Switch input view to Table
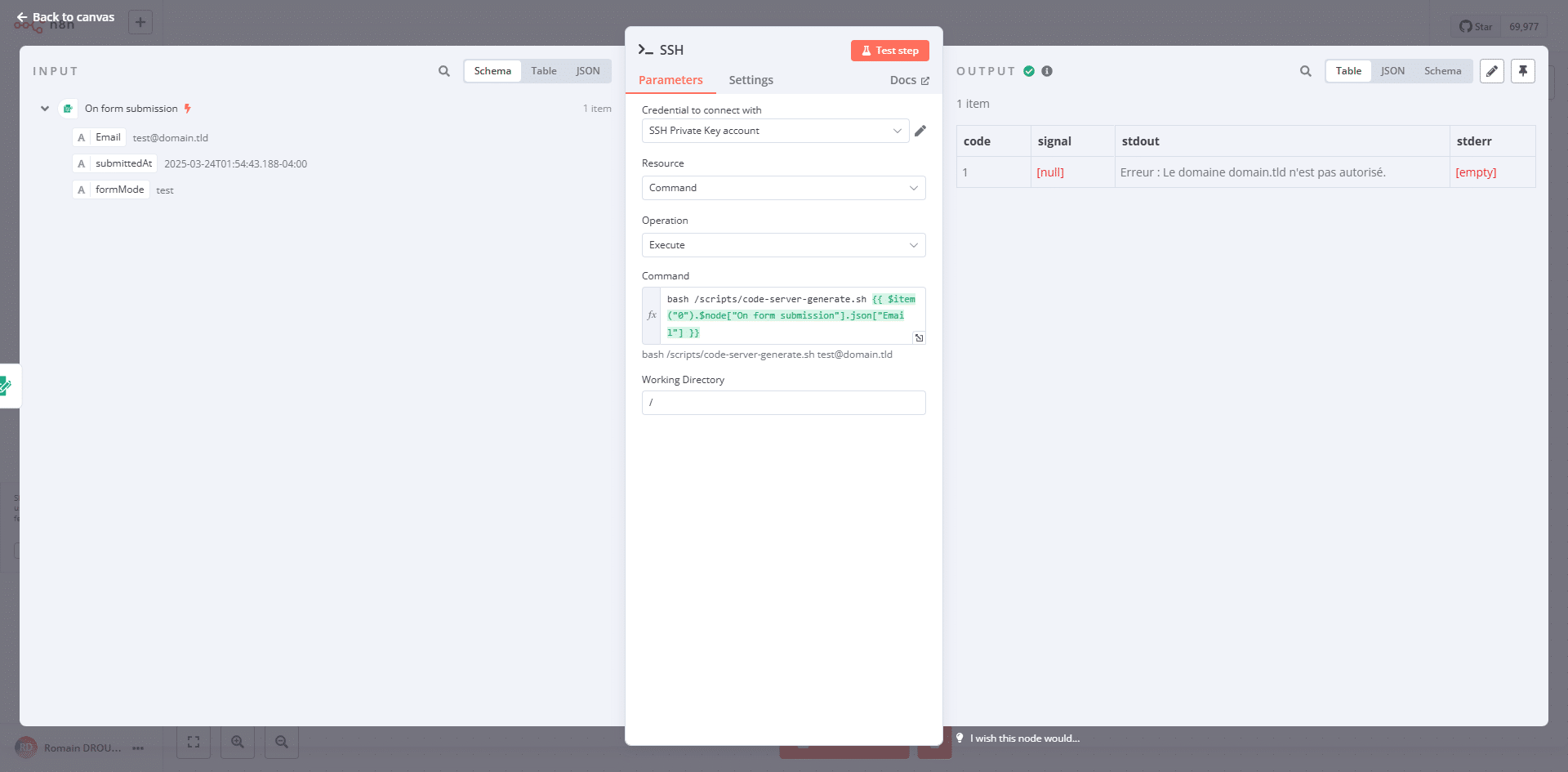Viewport: 1568px width, 772px height. [543, 71]
